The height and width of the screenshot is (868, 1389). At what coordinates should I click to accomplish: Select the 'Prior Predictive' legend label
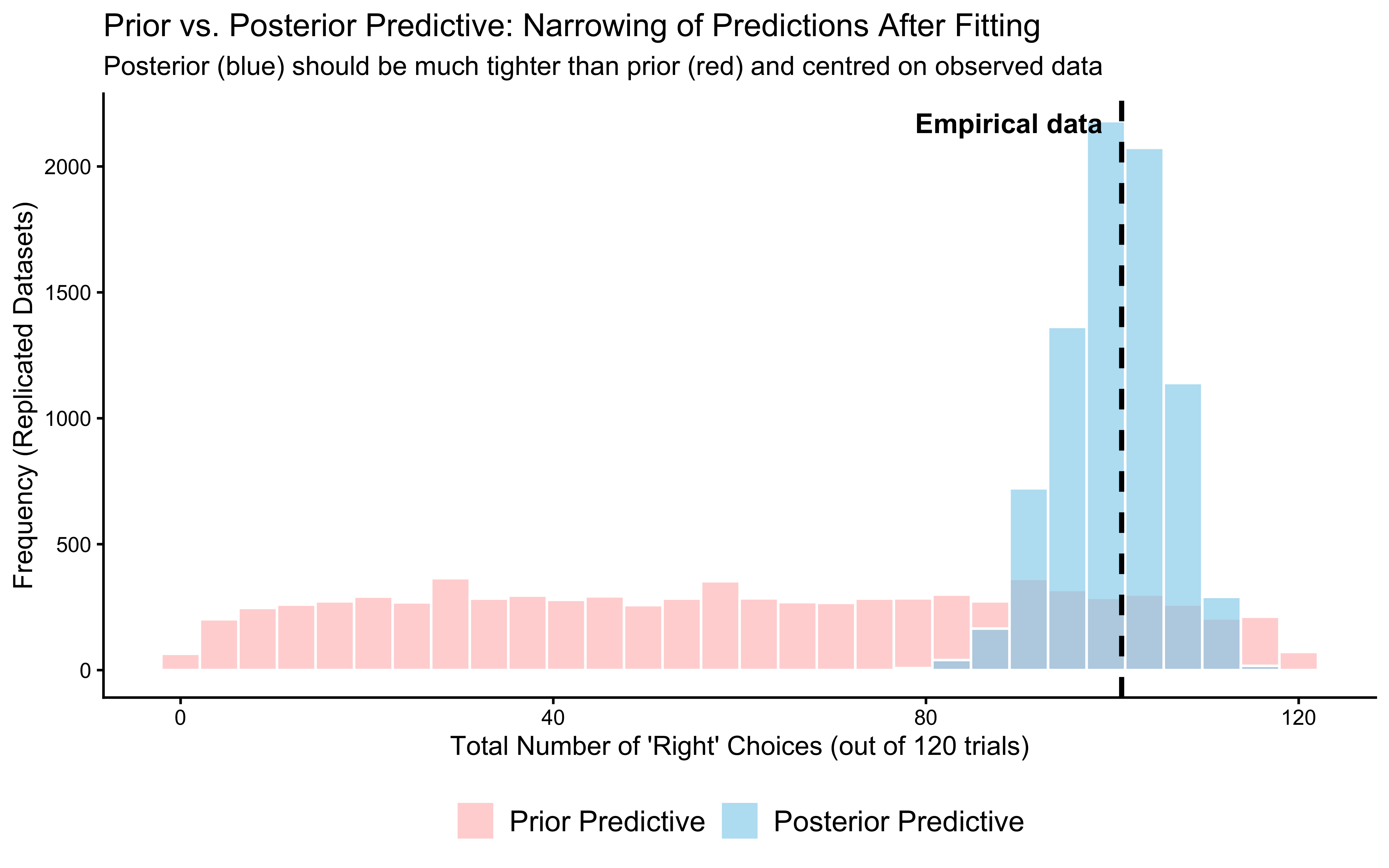(x=607, y=821)
